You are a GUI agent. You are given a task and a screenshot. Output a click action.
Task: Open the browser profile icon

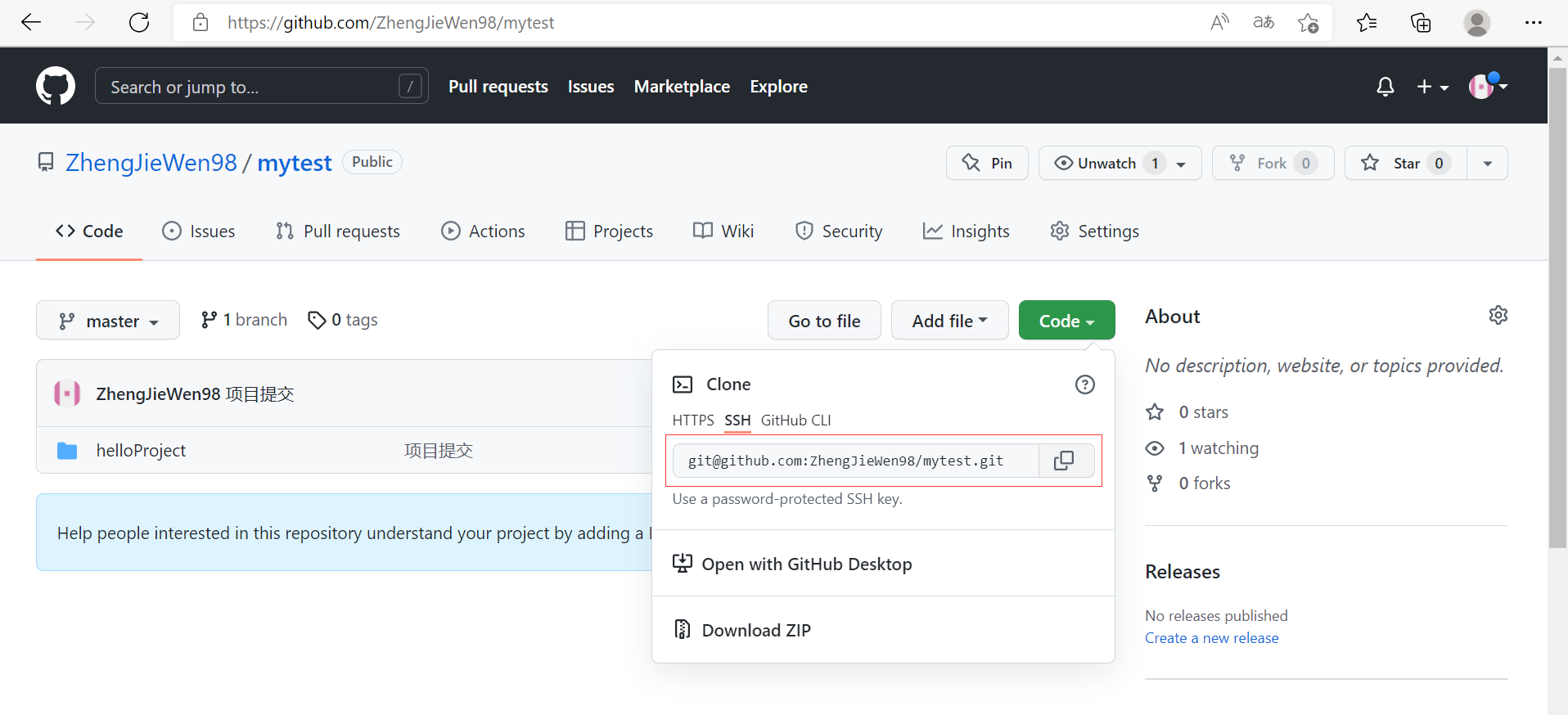click(1476, 23)
